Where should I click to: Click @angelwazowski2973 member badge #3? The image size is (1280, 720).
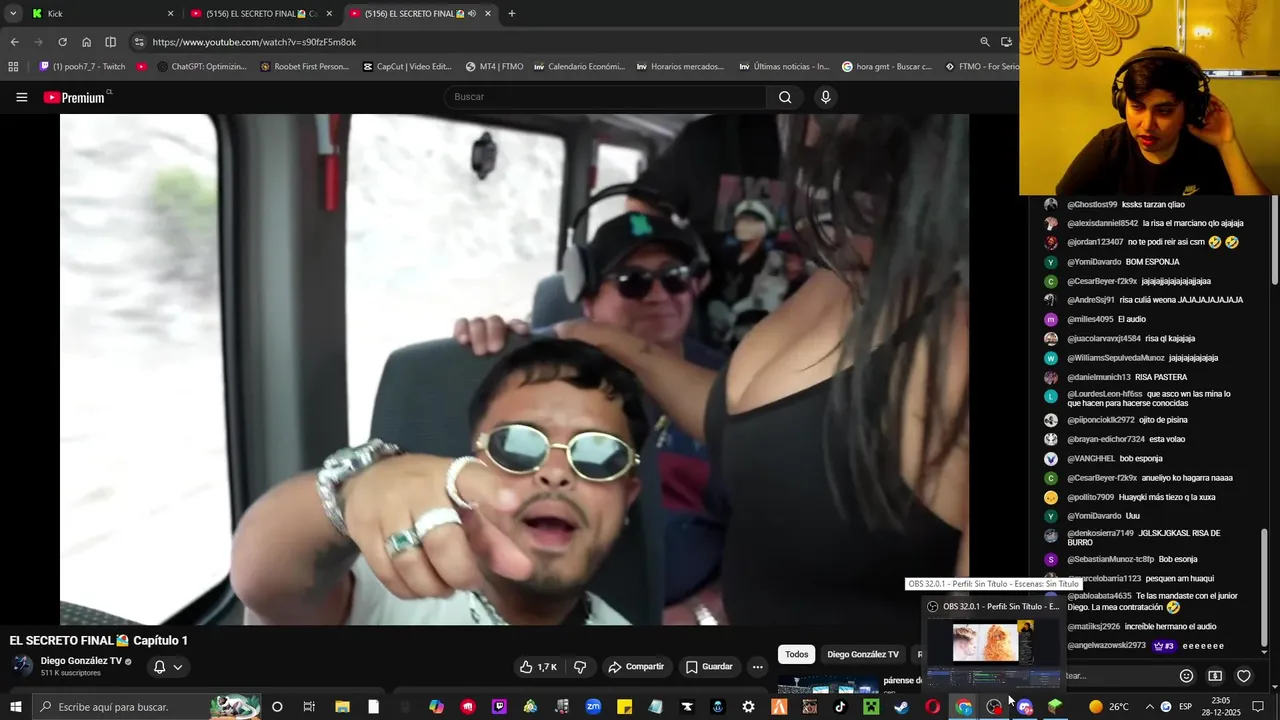click(1164, 646)
